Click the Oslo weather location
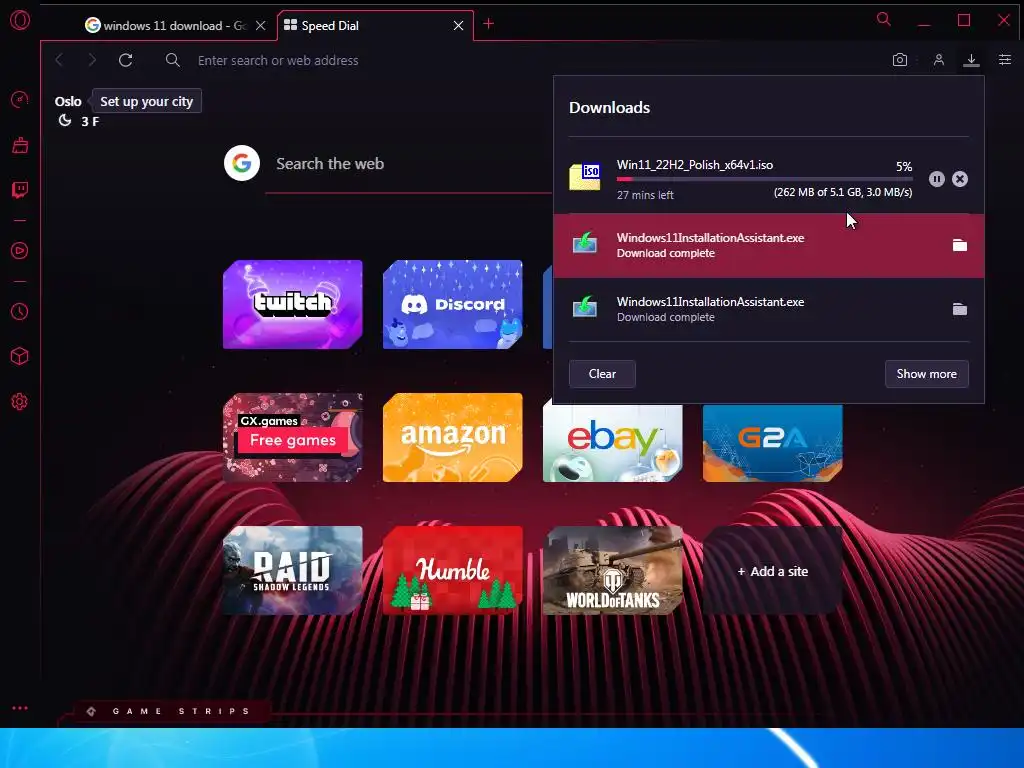Image resolution: width=1024 pixels, height=768 pixels. pos(68,101)
